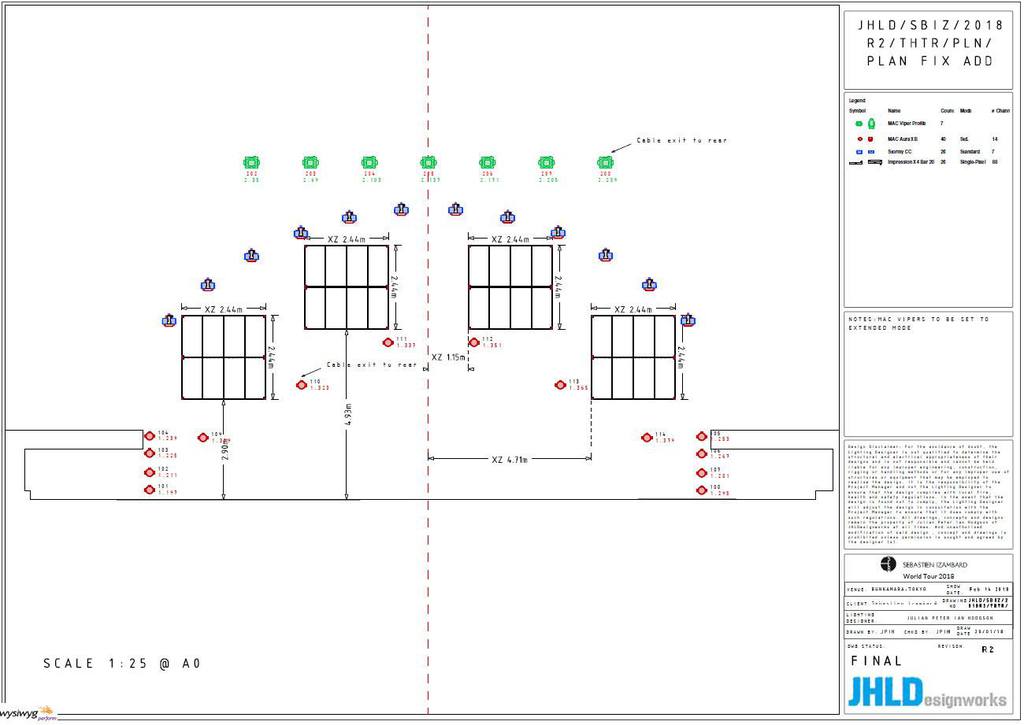Select the XZ 4.71m dimension label
This screenshot has height=725, width=1024.
[x=510, y=459]
